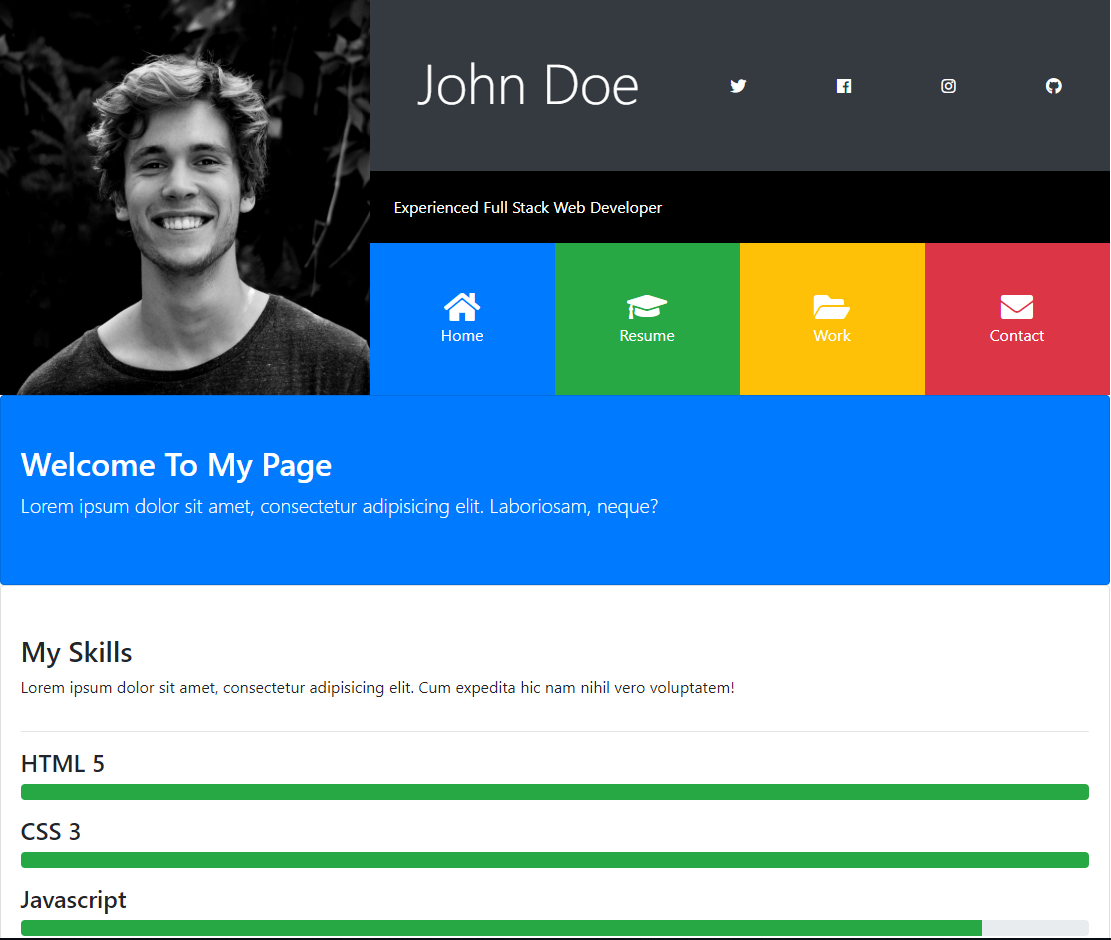Open the Instagram icon link
1111x940 pixels.
949,86
